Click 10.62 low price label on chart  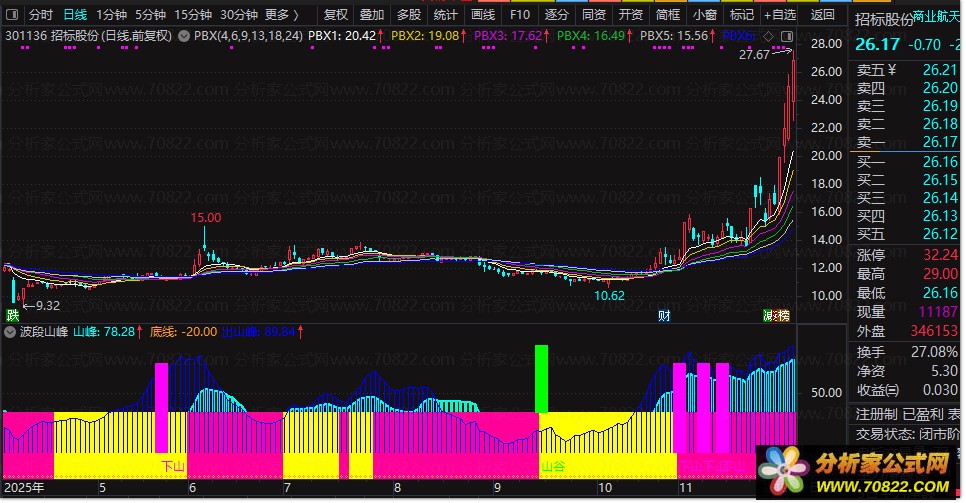(x=609, y=296)
